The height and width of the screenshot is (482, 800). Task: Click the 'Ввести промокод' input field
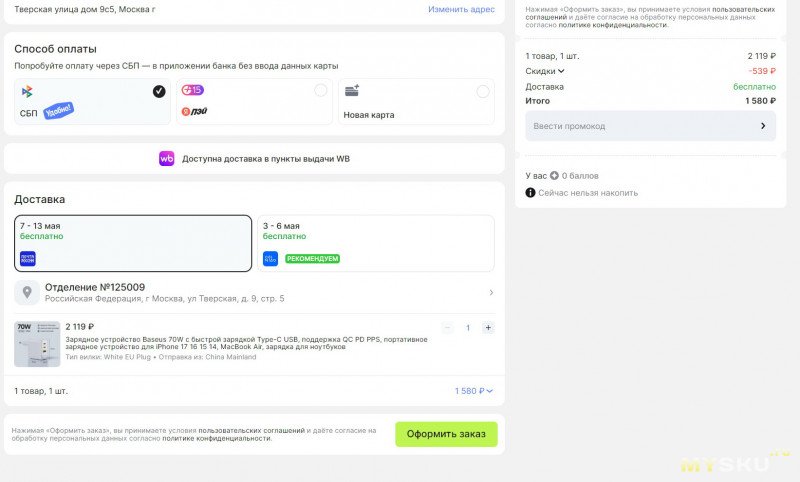click(640, 126)
